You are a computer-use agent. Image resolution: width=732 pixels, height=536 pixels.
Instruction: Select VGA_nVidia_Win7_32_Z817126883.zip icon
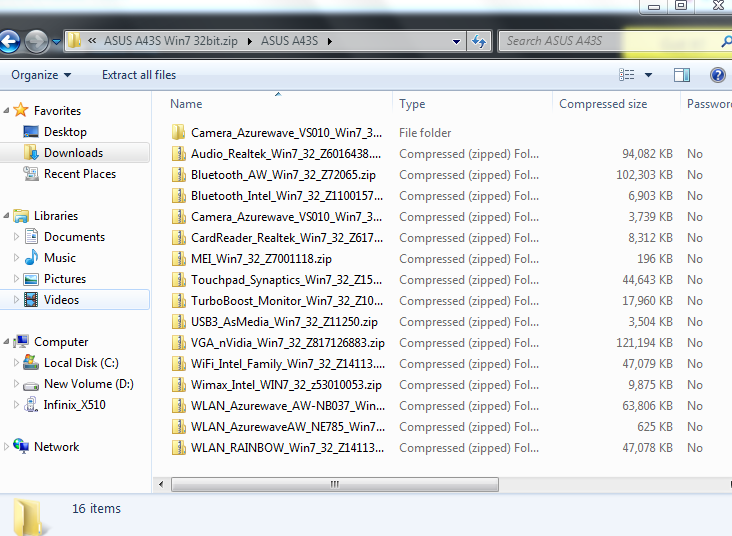click(x=178, y=343)
